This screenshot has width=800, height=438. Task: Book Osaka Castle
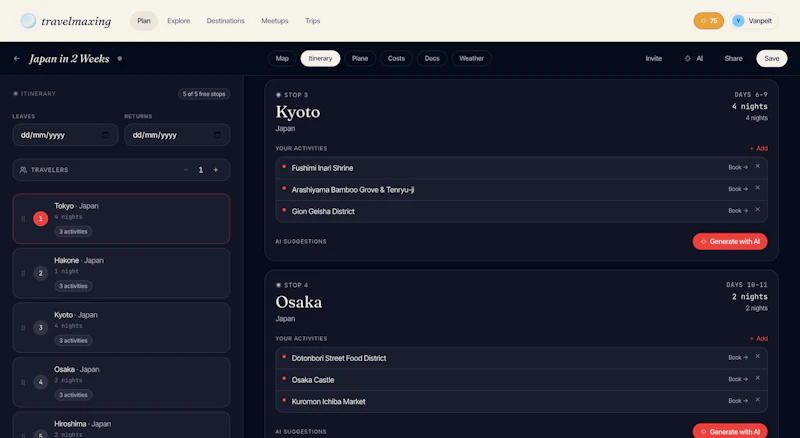pos(738,379)
